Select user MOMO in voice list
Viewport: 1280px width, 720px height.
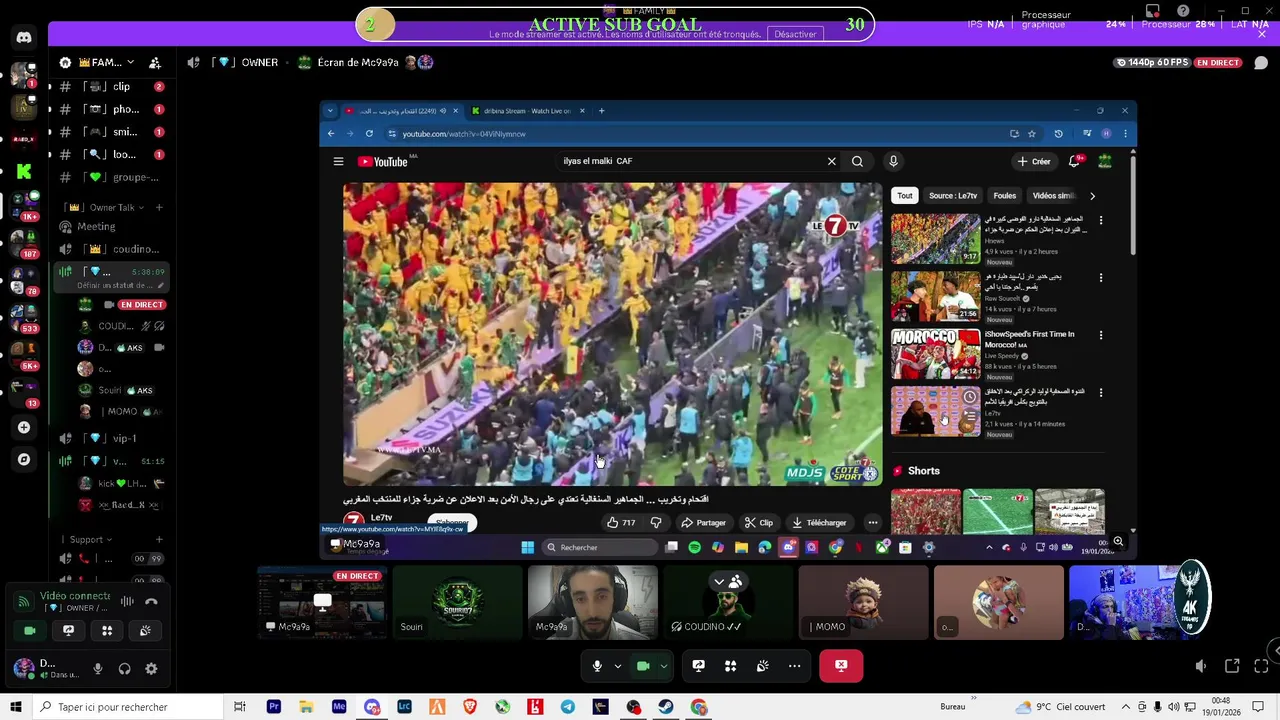click(x=118, y=411)
